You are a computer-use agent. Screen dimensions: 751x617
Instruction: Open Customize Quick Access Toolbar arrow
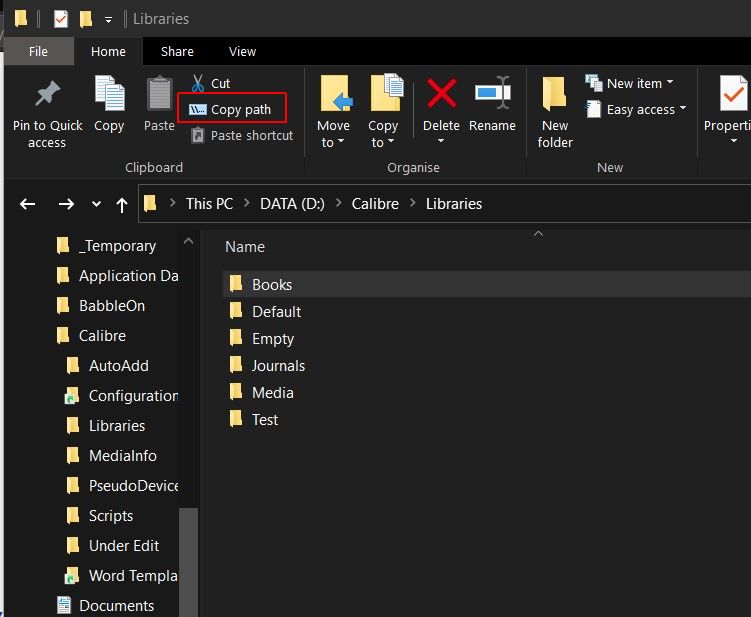pos(109,20)
